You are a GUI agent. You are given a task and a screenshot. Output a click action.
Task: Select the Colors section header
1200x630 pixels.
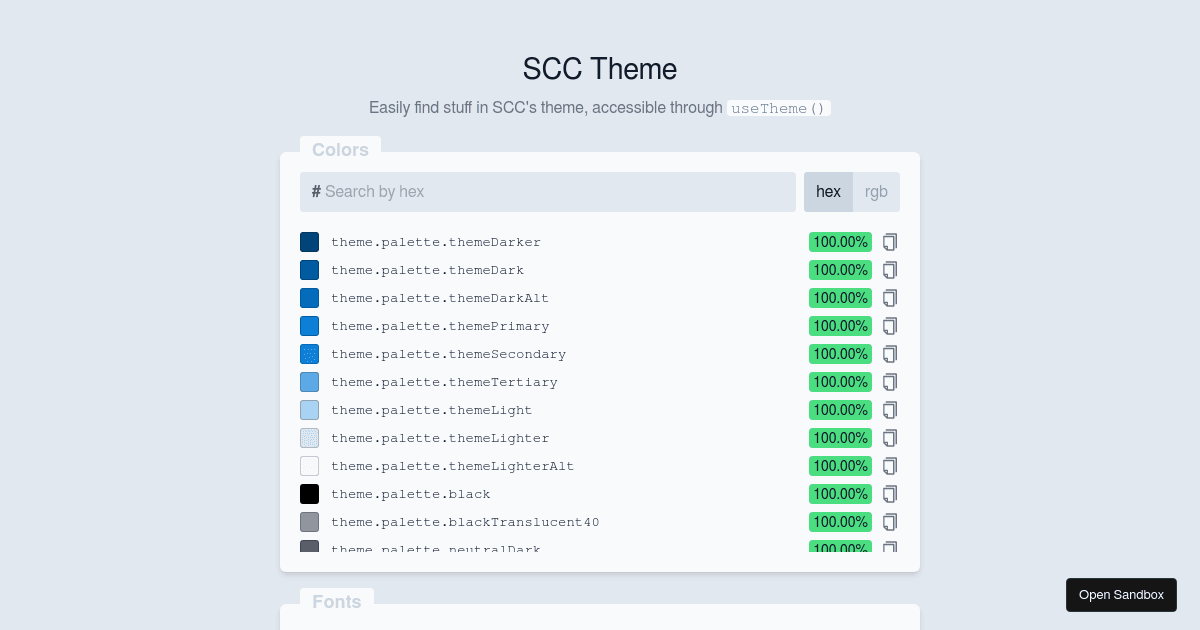(341, 150)
